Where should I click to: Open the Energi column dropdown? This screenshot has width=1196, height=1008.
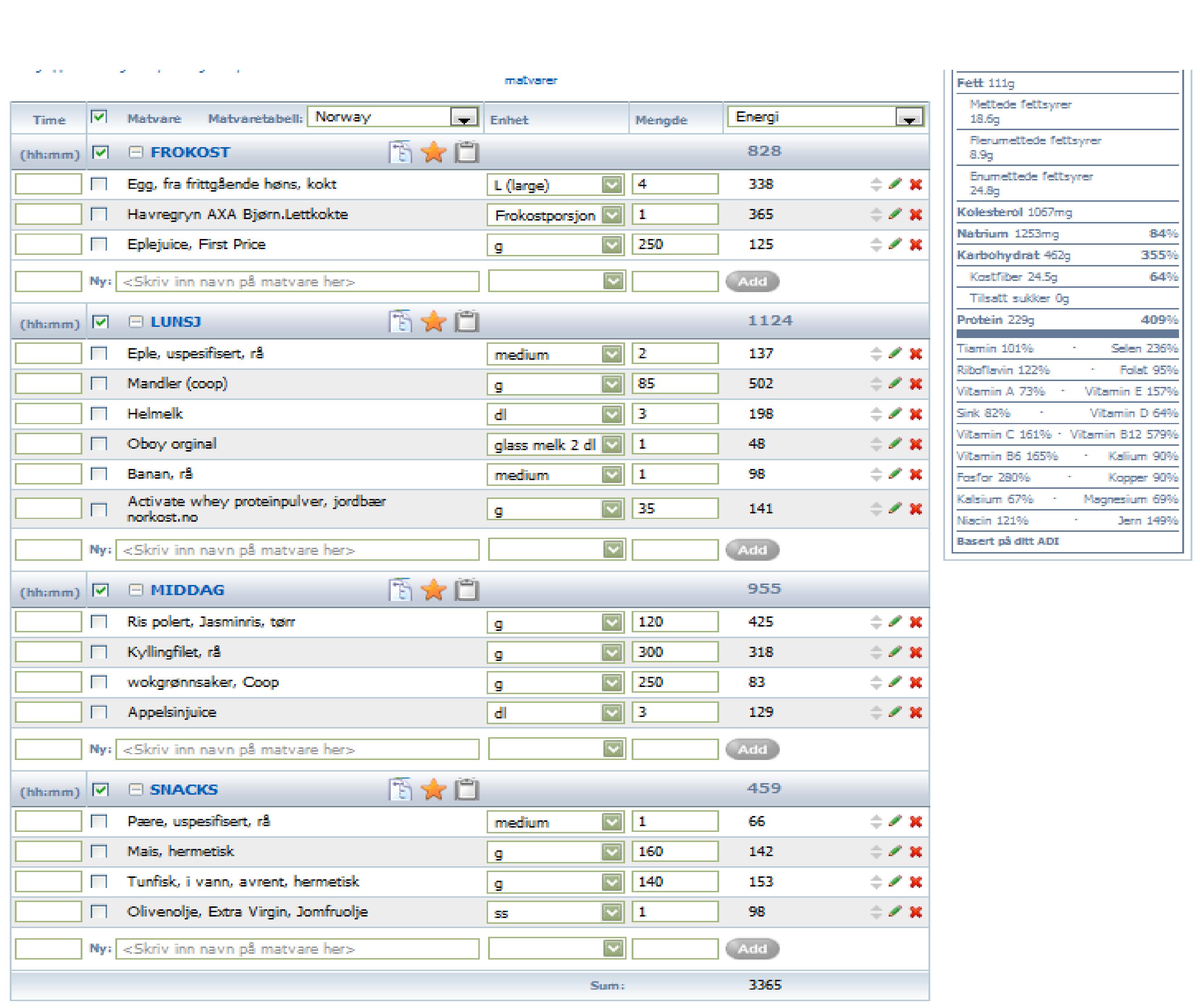[825, 117]
